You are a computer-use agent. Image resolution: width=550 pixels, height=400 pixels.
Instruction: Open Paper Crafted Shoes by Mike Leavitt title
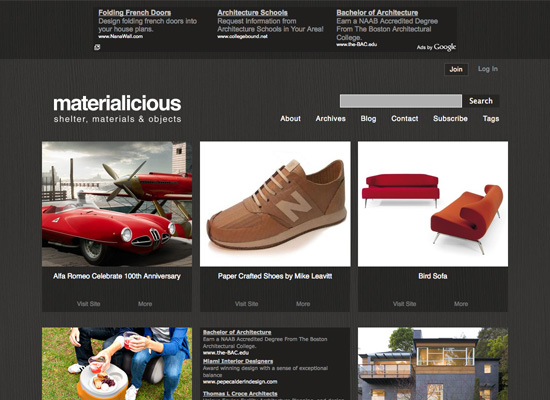pyautogui.click(x=275, y=276)
